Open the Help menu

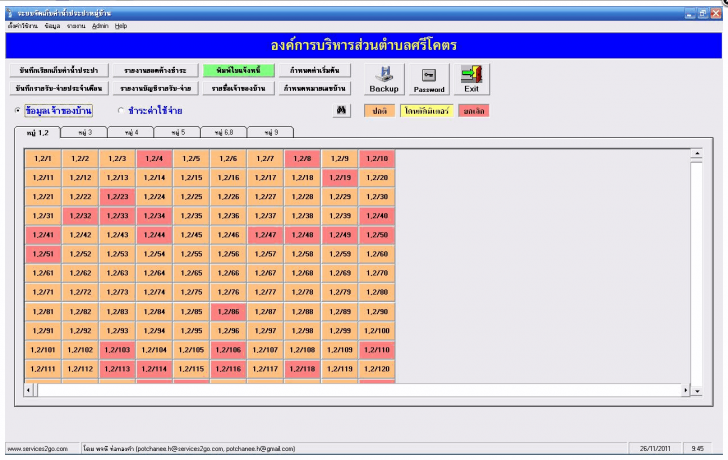point(121,26)
